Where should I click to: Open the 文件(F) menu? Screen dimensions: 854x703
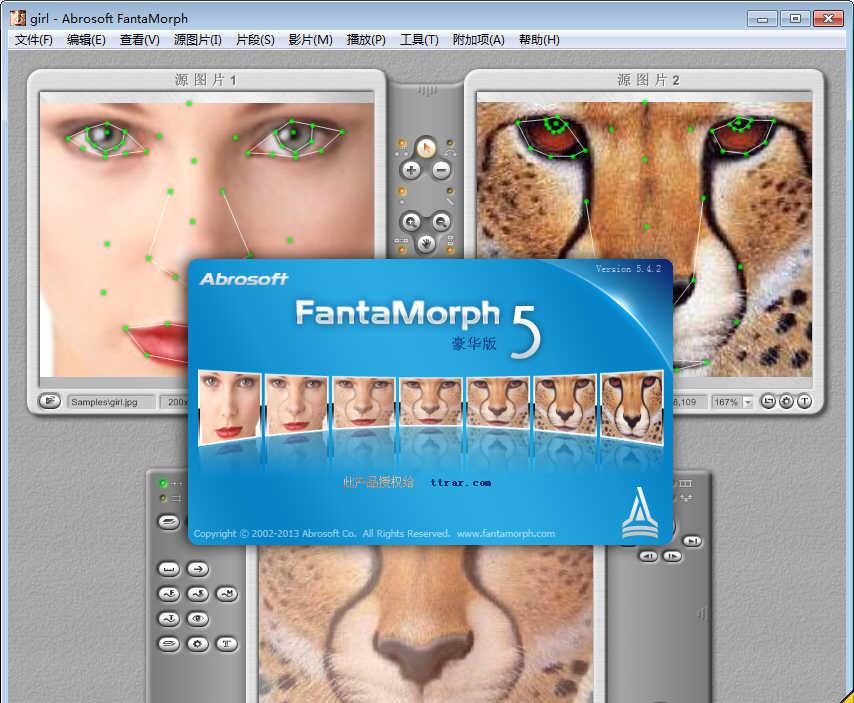[34, 40]
